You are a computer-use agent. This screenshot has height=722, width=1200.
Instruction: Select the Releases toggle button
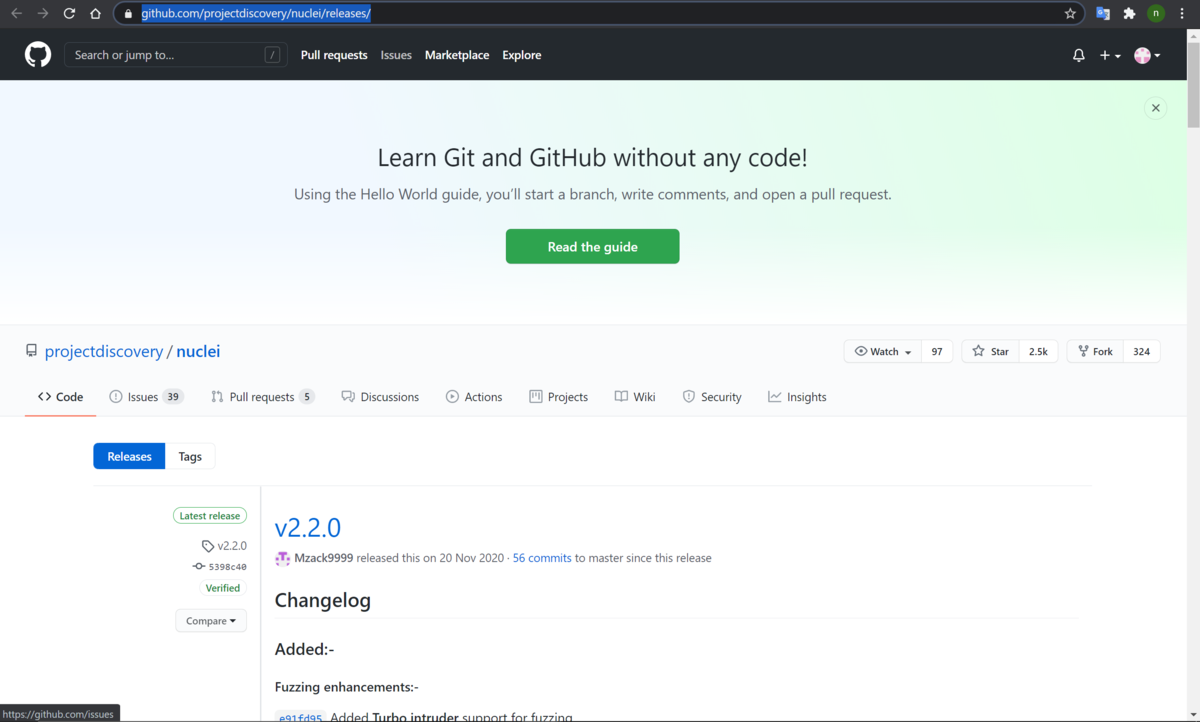tap(129, 456)
